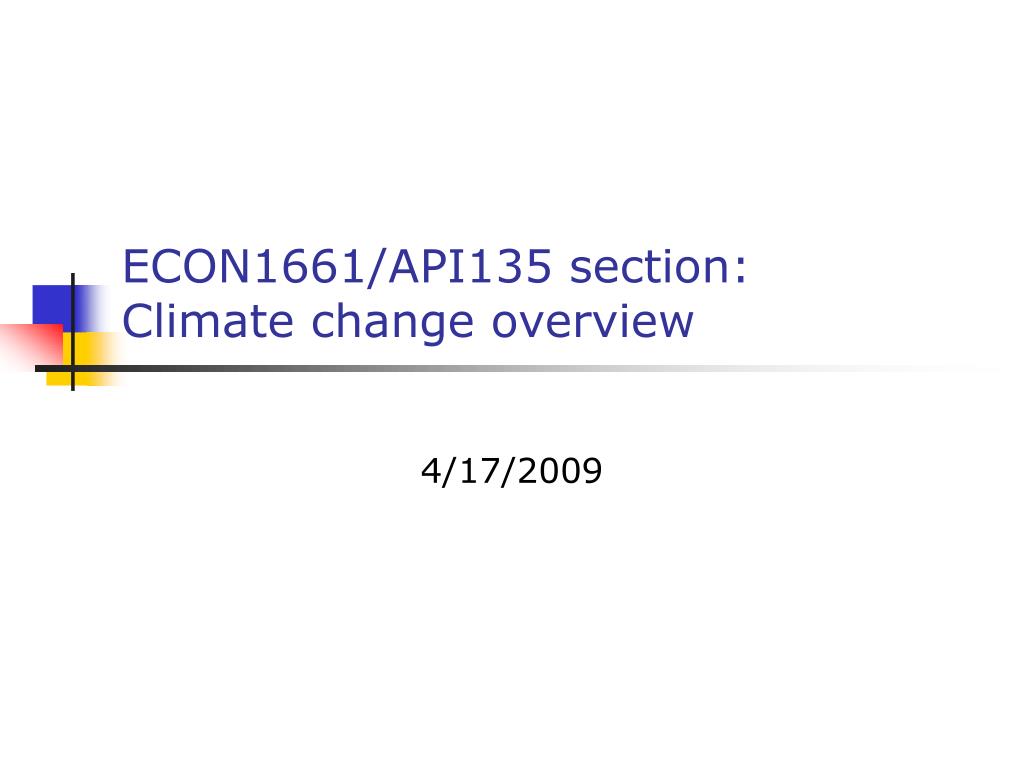Click the word ECON1661 in the title
Screen dimensions: 1024x768
click(244, 266)
